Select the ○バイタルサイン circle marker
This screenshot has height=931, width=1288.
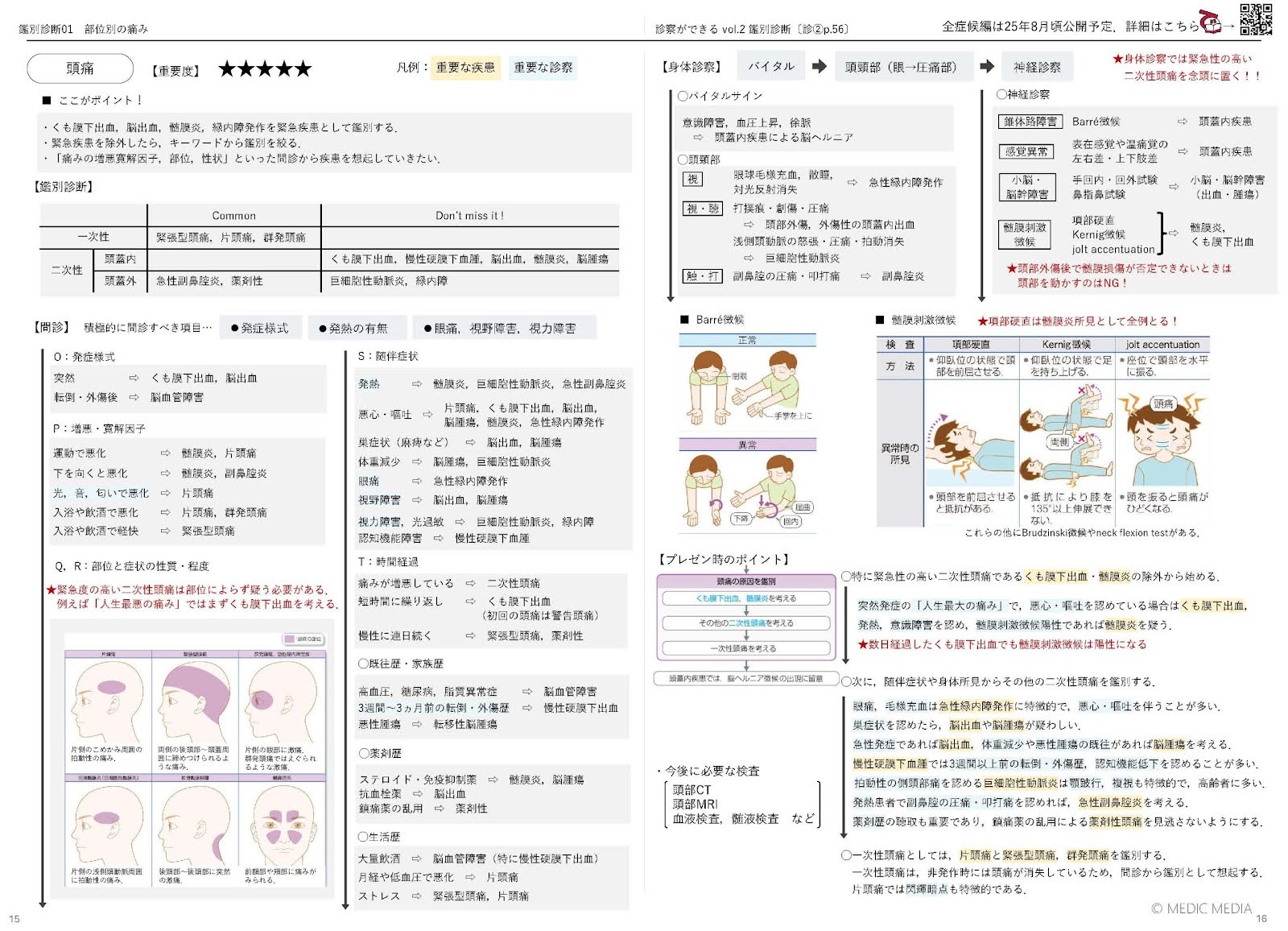tap(683, 96)
